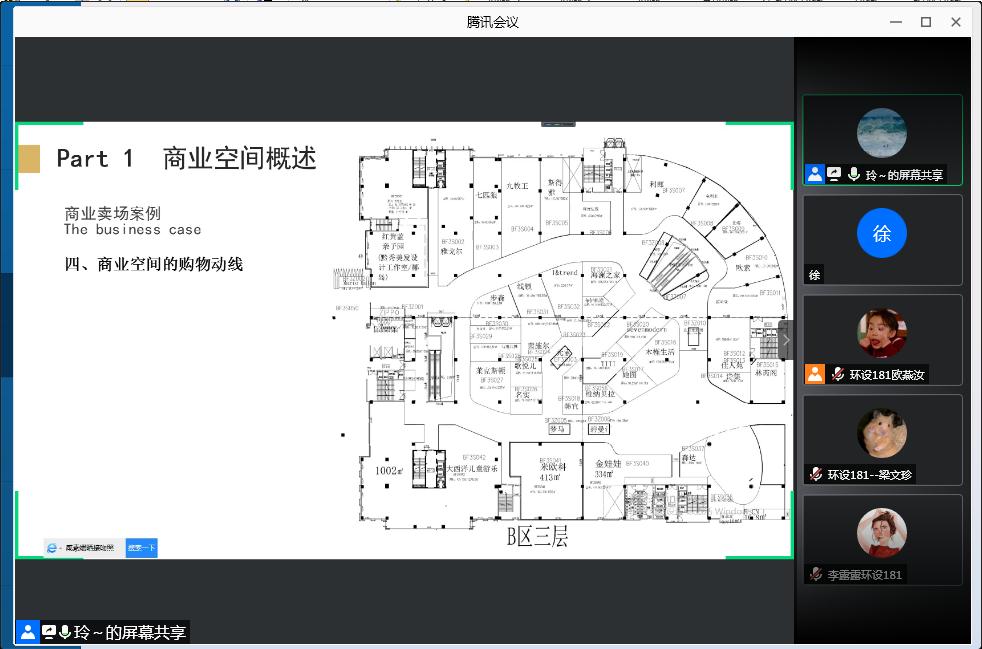The image size is (982, 649).
Task: Click the 腾讯会议 window title
Action: click(x=492, y=22)
